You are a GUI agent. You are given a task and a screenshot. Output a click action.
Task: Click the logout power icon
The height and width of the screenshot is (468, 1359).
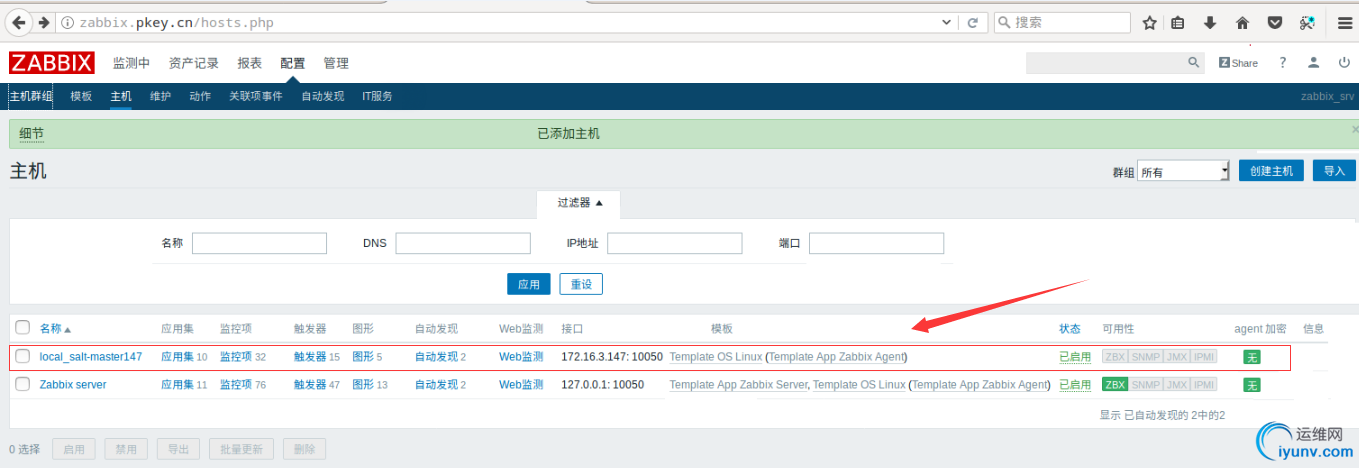pos(1344,62)
